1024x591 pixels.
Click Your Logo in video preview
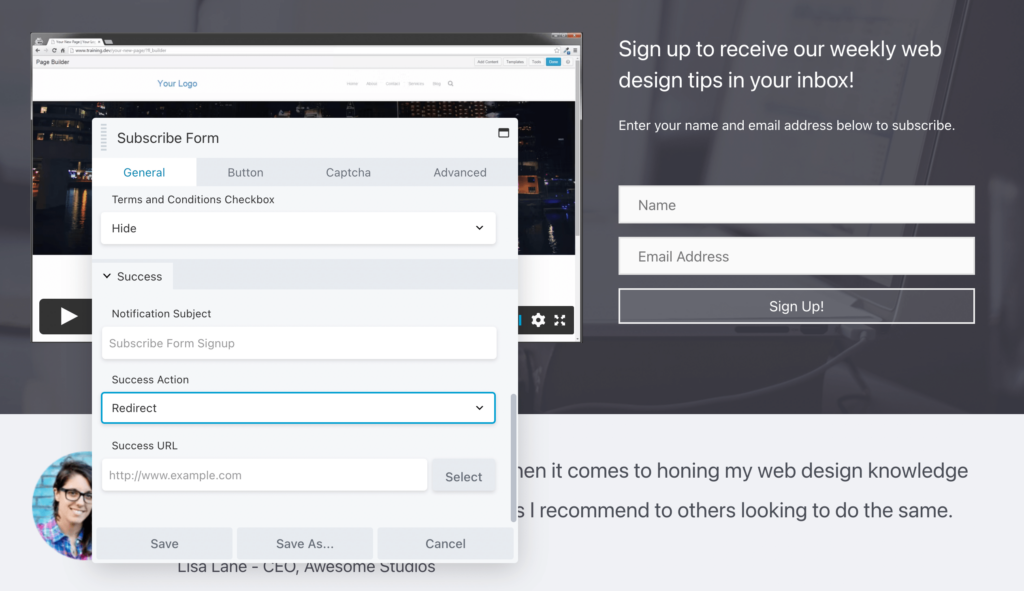pyautogui.click(x=177, y=84)
